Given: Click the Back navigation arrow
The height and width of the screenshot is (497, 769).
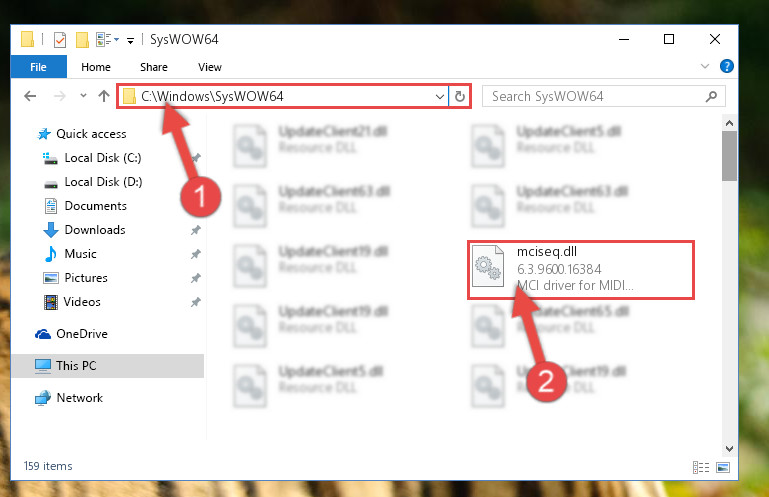Looking at the screenshot, I should (30, 96).
